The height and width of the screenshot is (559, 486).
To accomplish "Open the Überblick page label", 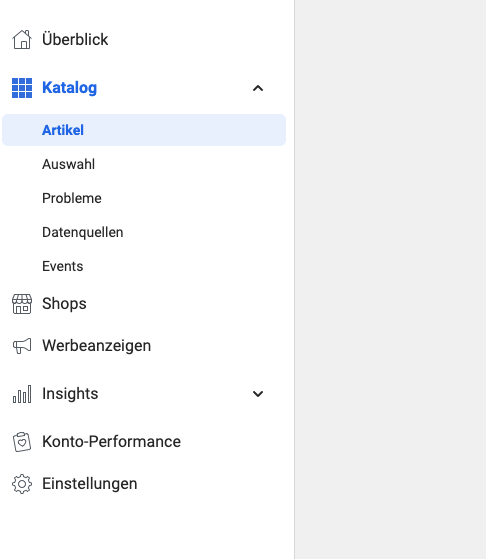I will (75, 39).
